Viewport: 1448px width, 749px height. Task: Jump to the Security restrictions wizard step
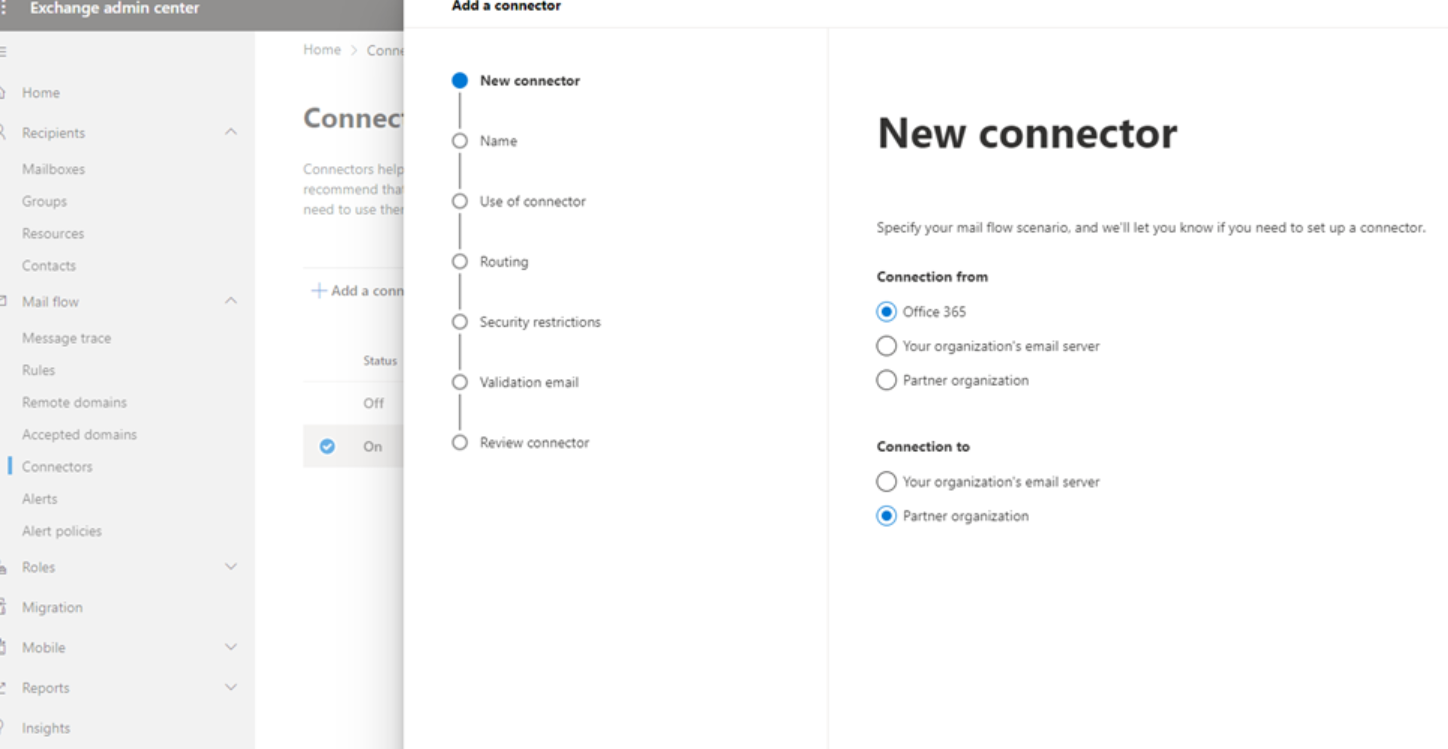click(x=540, y=322)
